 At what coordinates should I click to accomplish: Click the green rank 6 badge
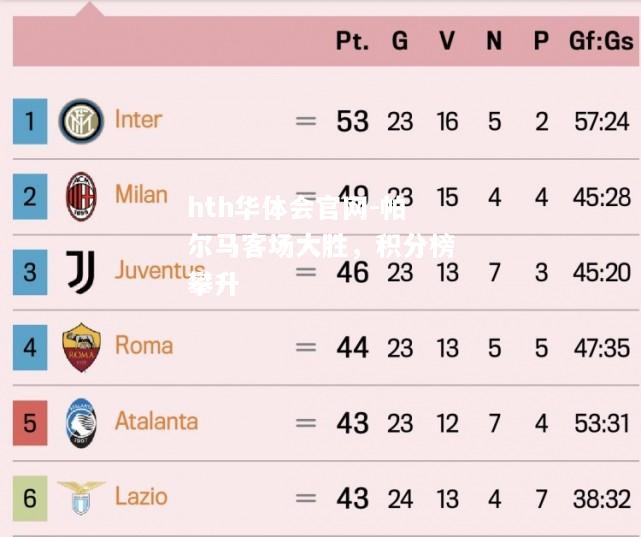coord(30,498)
